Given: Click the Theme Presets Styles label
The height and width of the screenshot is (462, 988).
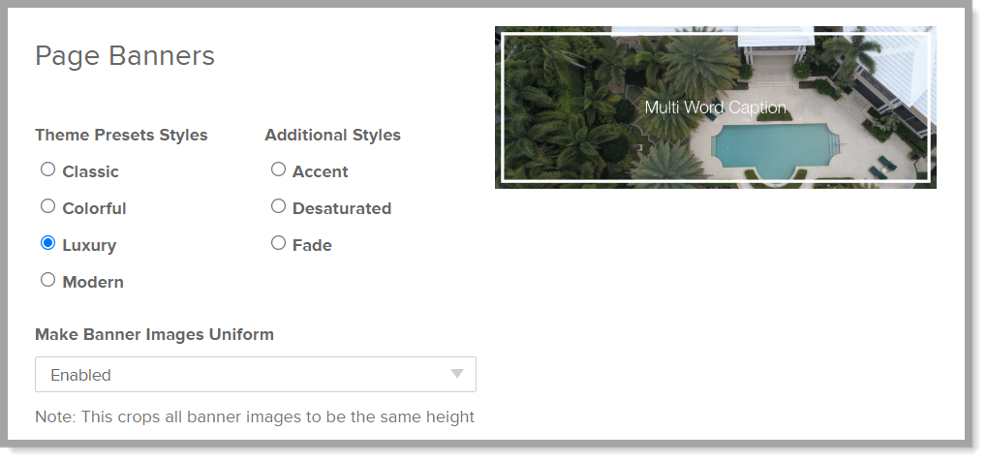Looking at the screenshot, I should pyautogui.click(x=122, y=135).
